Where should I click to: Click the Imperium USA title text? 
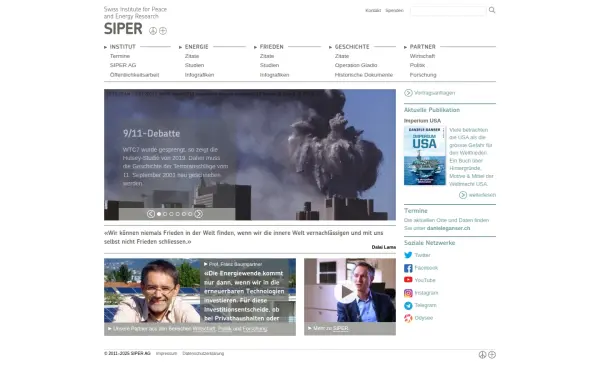coord(422,121)
